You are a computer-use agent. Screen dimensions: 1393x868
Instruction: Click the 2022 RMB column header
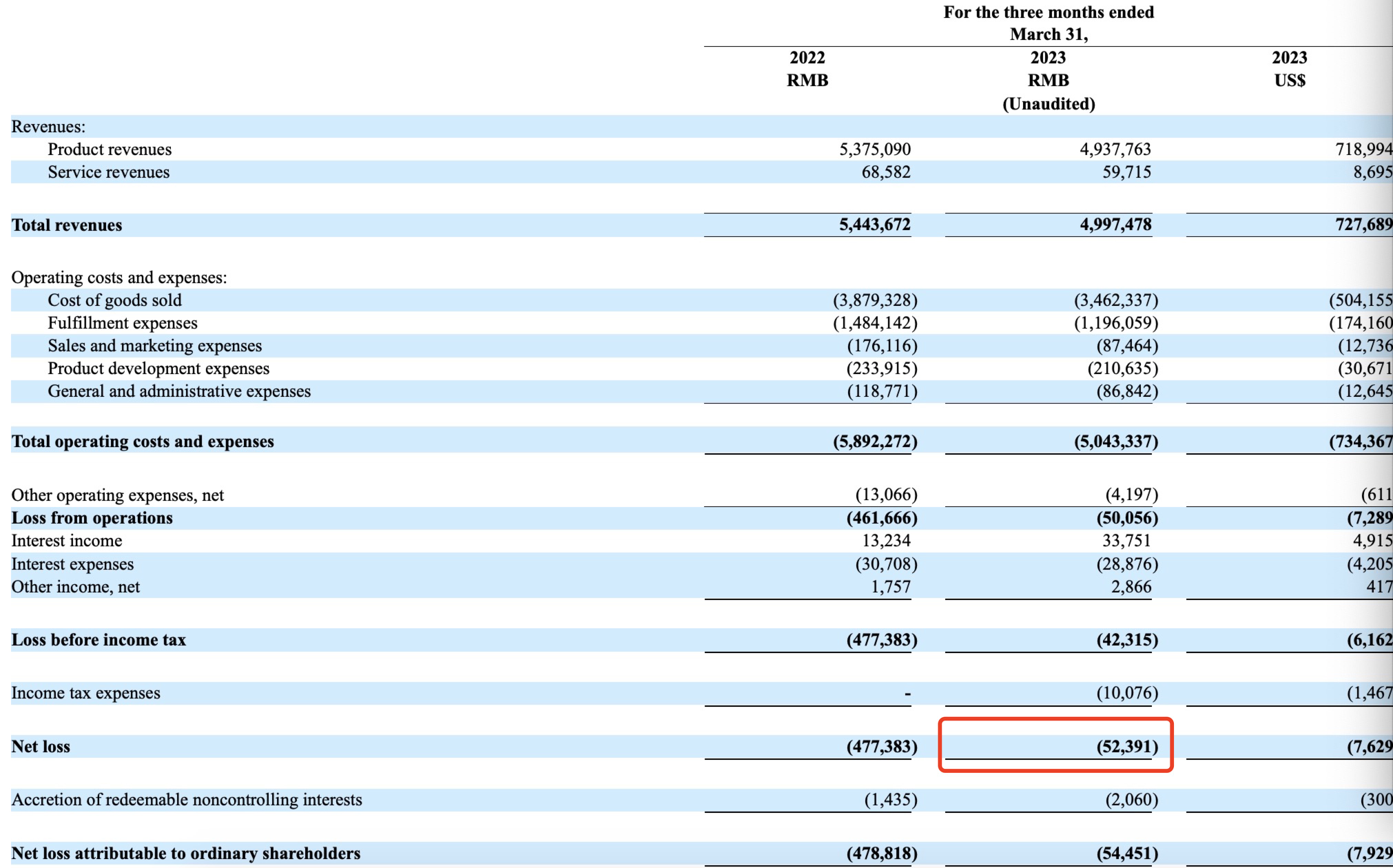click(807, 69)
